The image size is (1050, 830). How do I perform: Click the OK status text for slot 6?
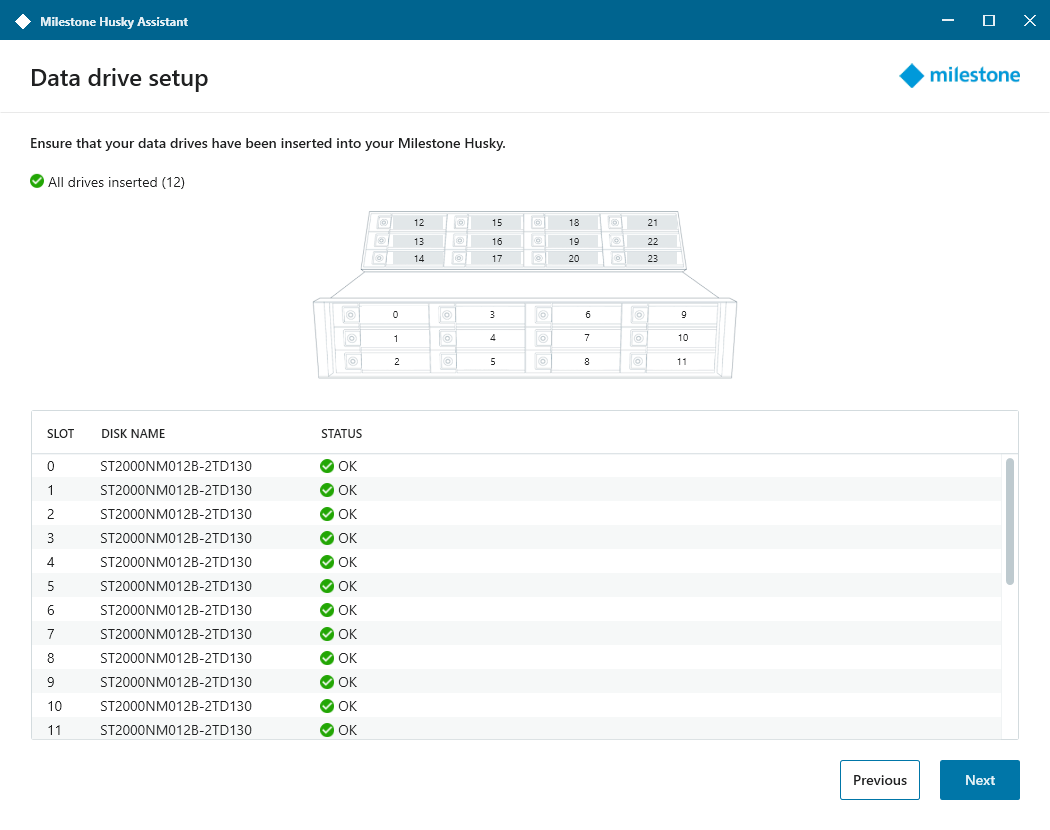(x=348, y=610)
